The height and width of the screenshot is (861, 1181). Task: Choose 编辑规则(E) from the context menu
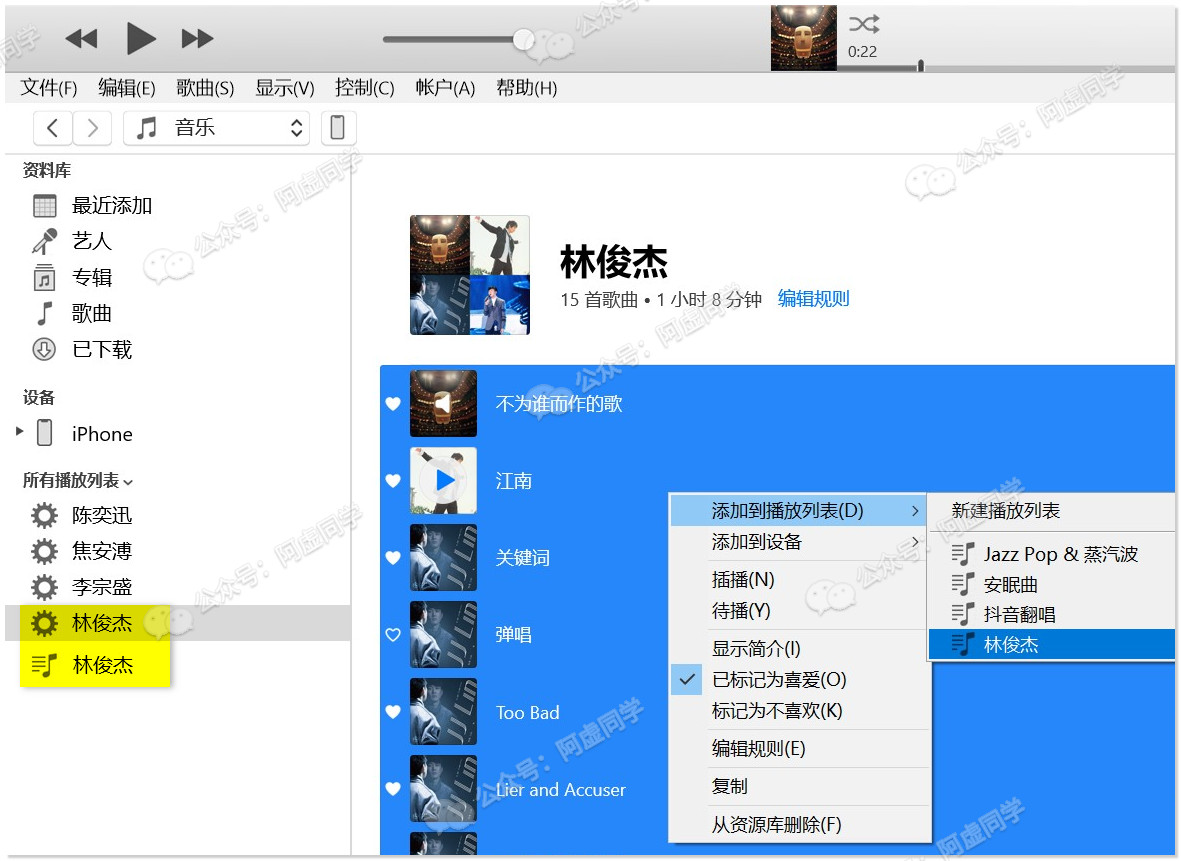point(800,749)
